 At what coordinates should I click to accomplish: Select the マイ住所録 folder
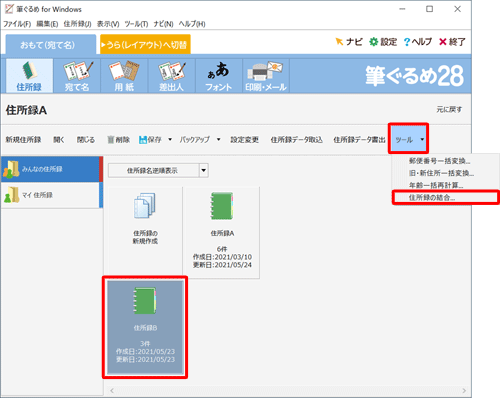tap(51, 195)
